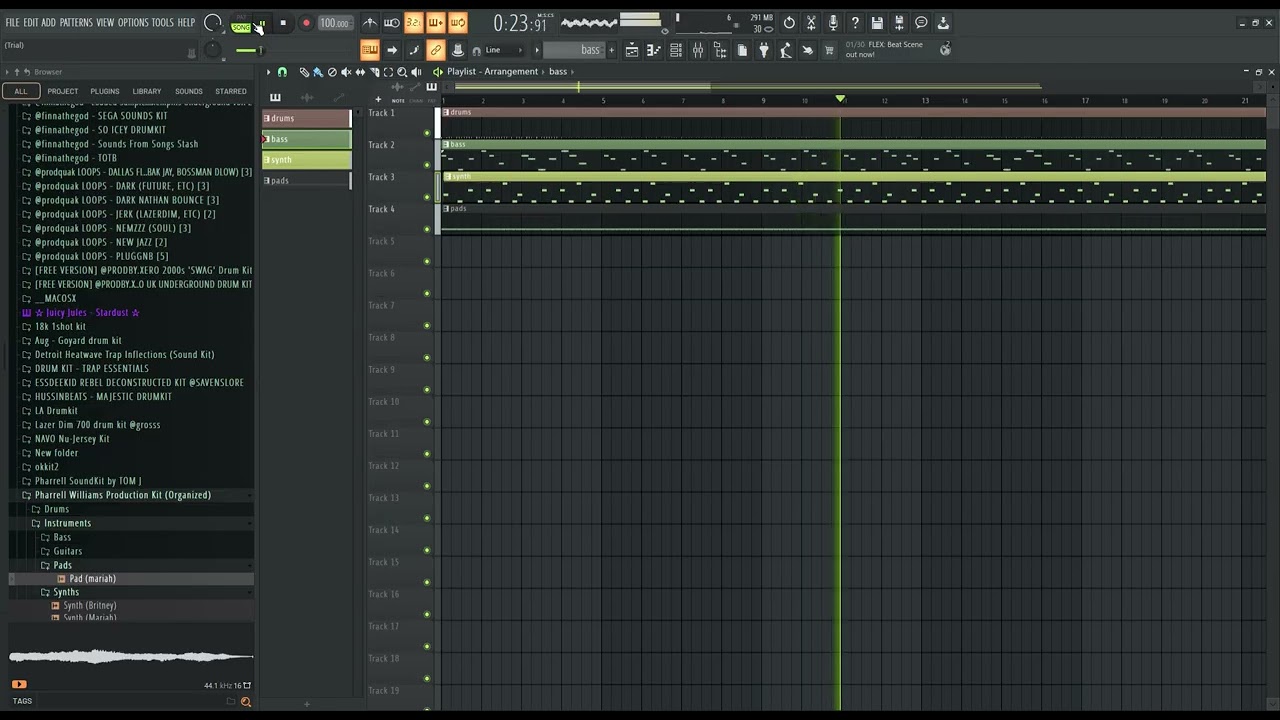Image resolution: width=1280 pixels, height=720 pixels.
Task: Open the plugin picker plug icon
Action: point(764,50)
